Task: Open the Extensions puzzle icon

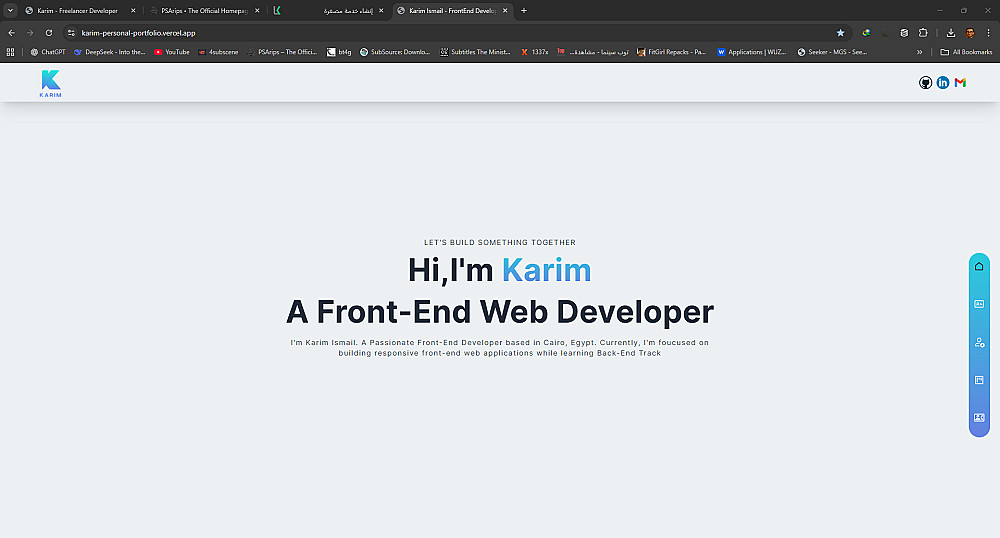Action: click(923, 33)
